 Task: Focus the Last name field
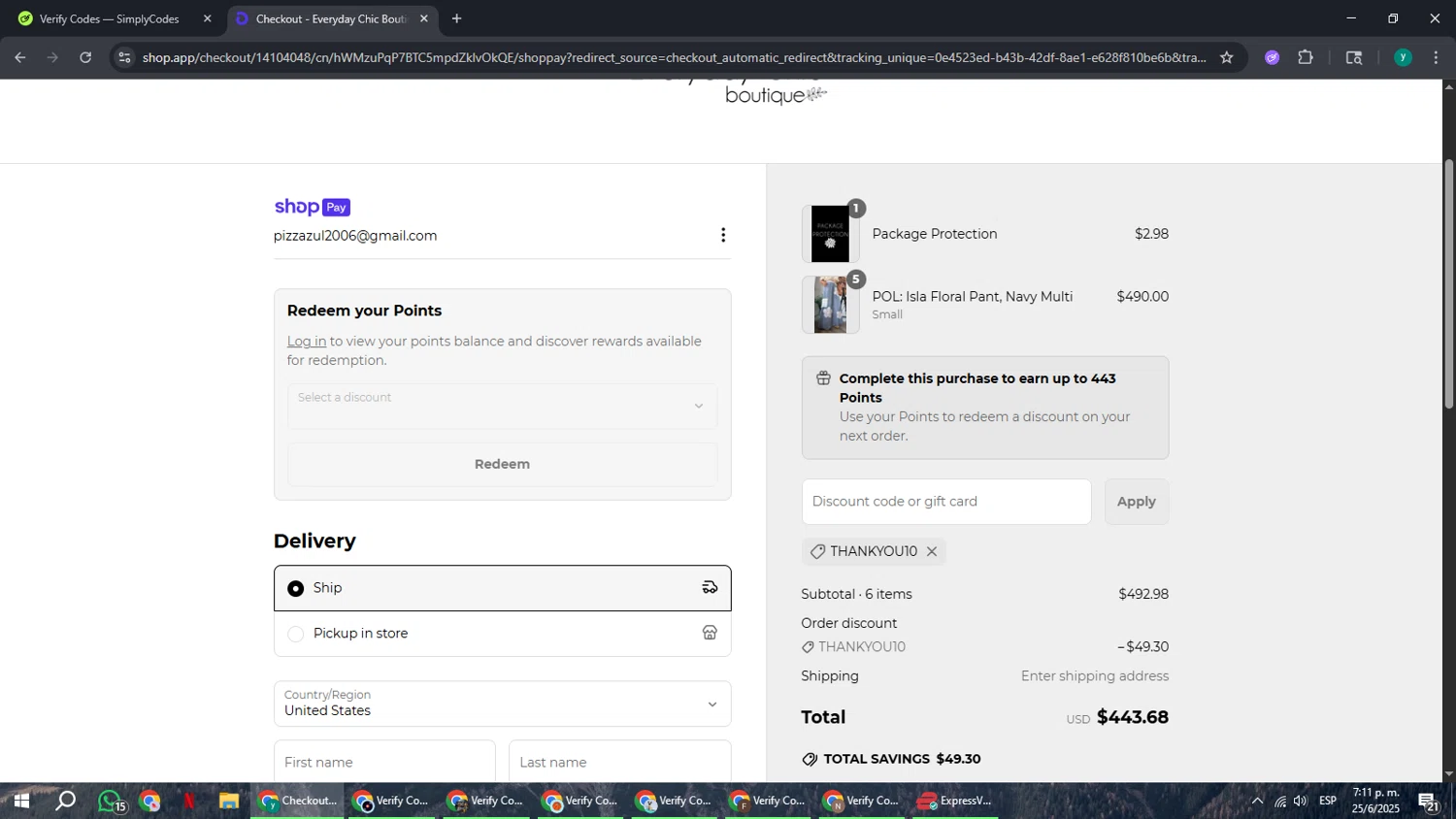[x=619, y=762]
